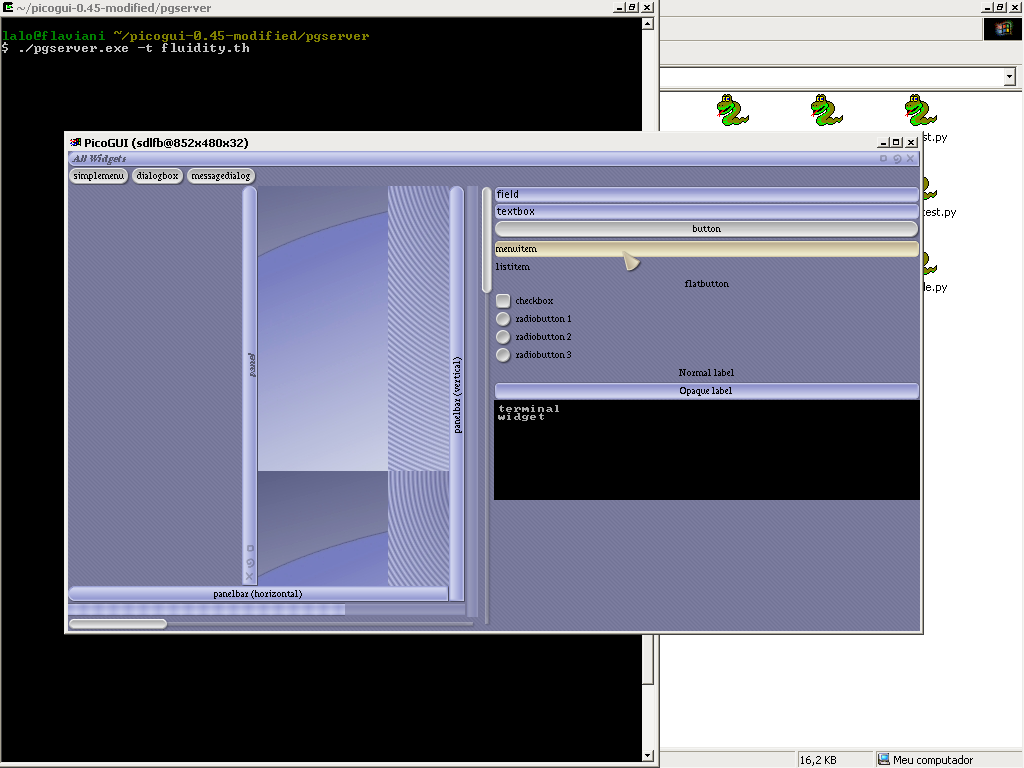Select radiobutton 2
Screen dimensions: 1024x768
point(503,336)
